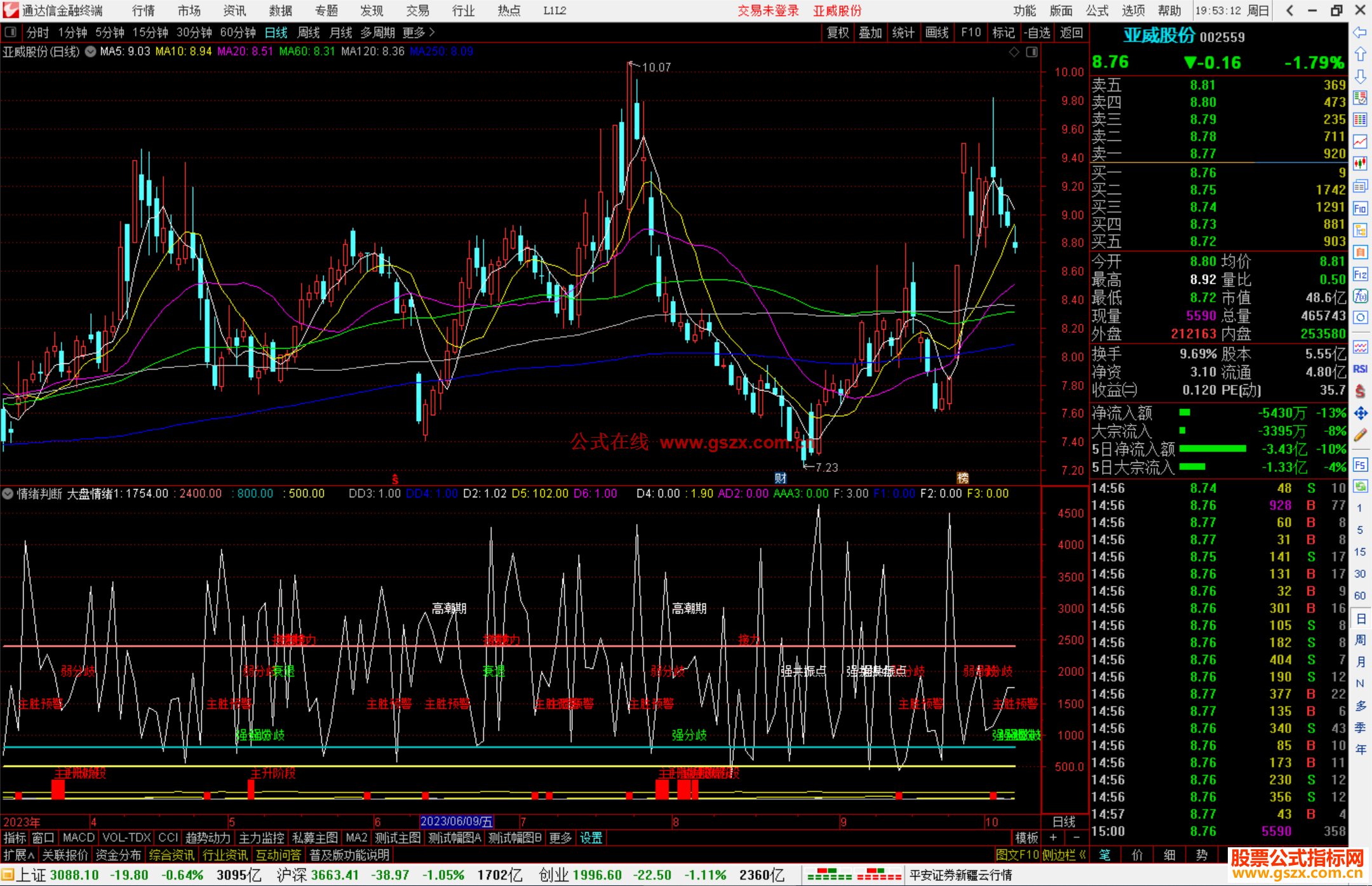Click the four-way move arrows sidebar icon
Image resolution: width=1372 pixels, height=886 pixels.
tap(1360, 413)
